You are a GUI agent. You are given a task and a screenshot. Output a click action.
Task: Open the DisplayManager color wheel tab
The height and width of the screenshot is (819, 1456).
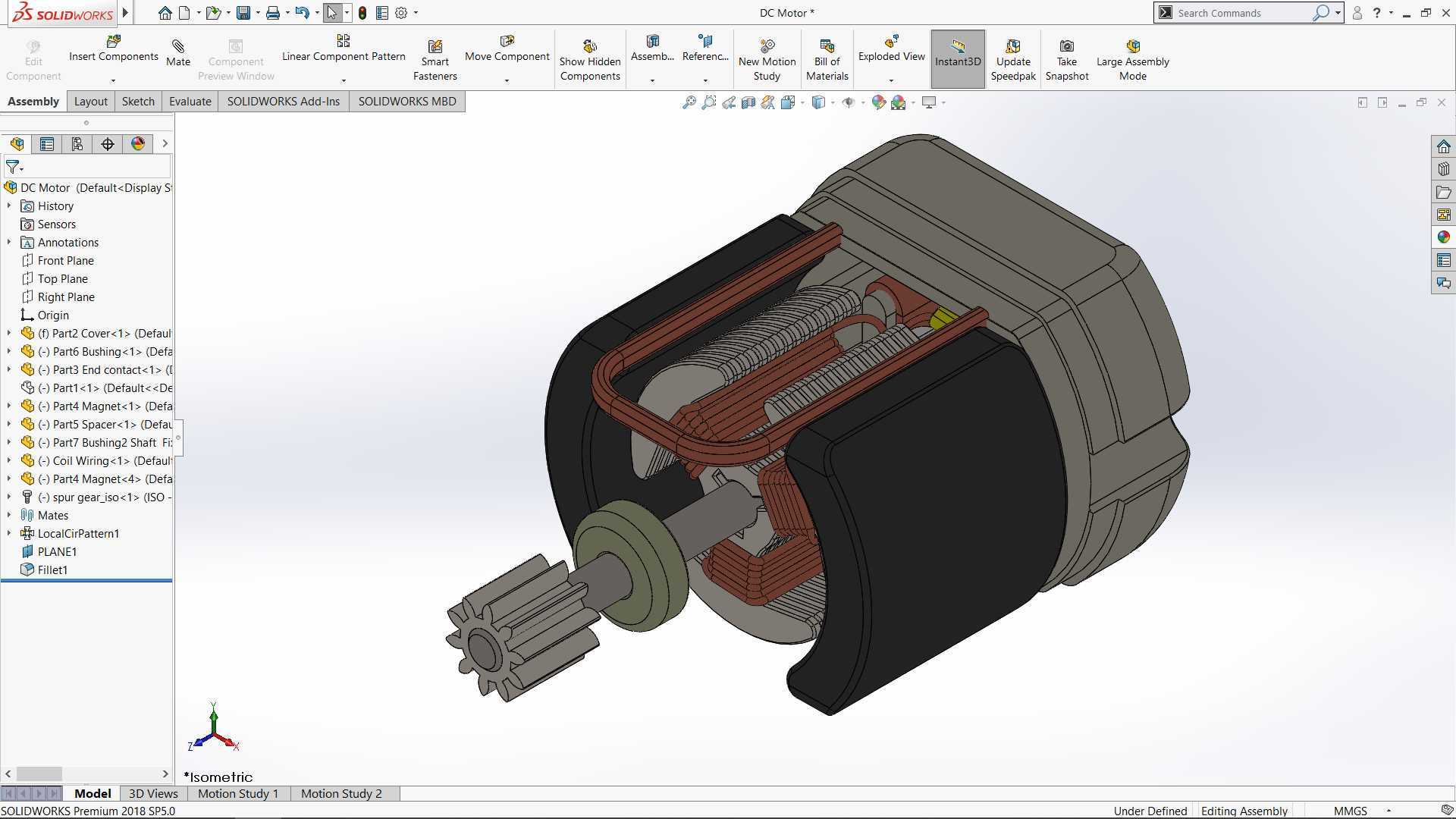(138, 144)
